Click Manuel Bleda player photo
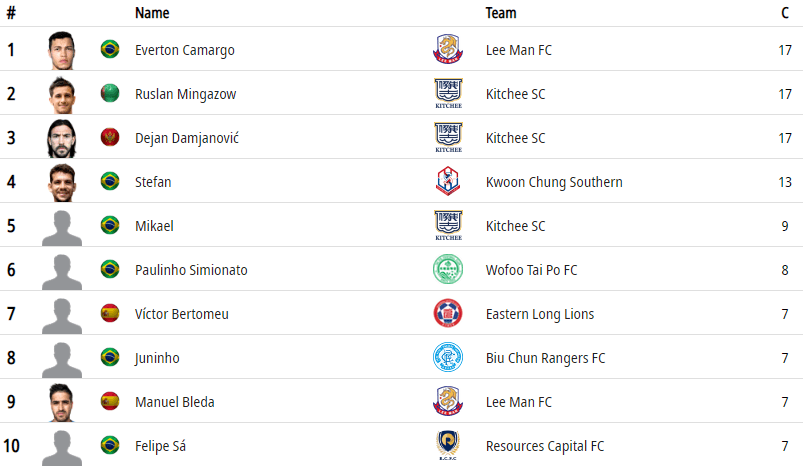 pos(62,402)
